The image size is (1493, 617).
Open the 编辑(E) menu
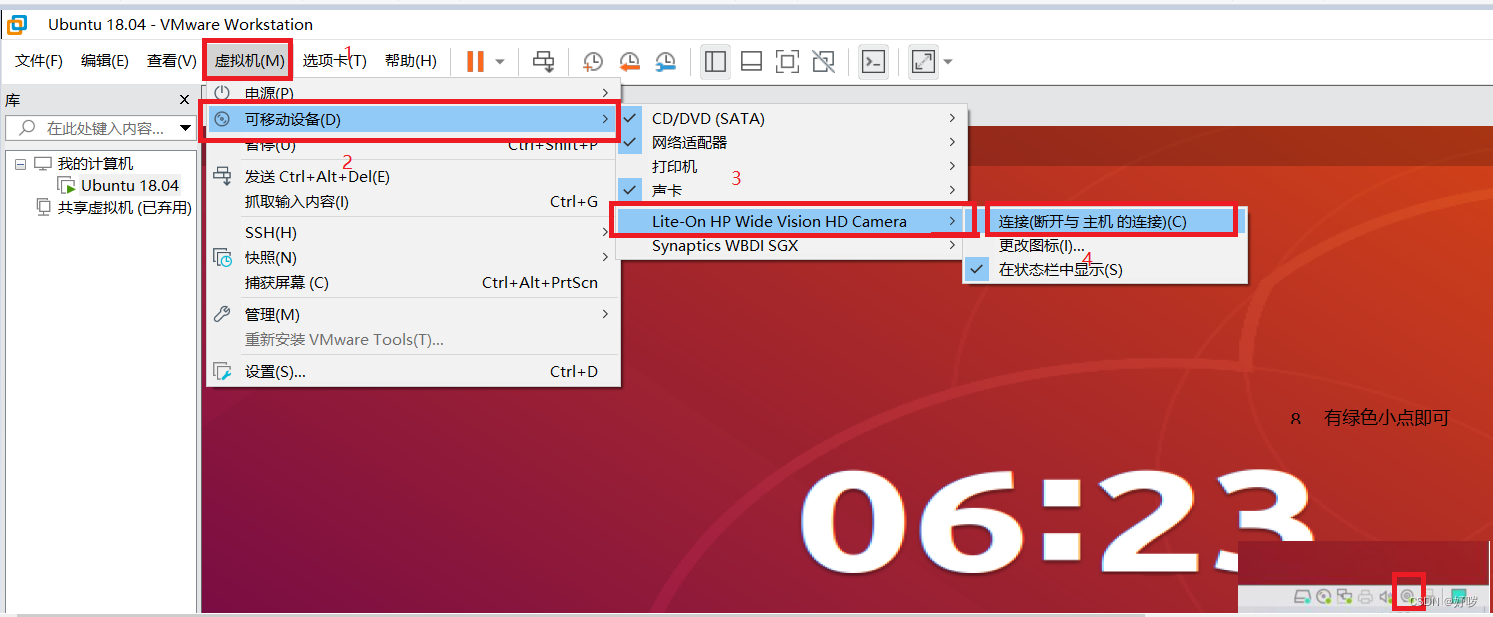pyautogui.click(x=105, y=61)
